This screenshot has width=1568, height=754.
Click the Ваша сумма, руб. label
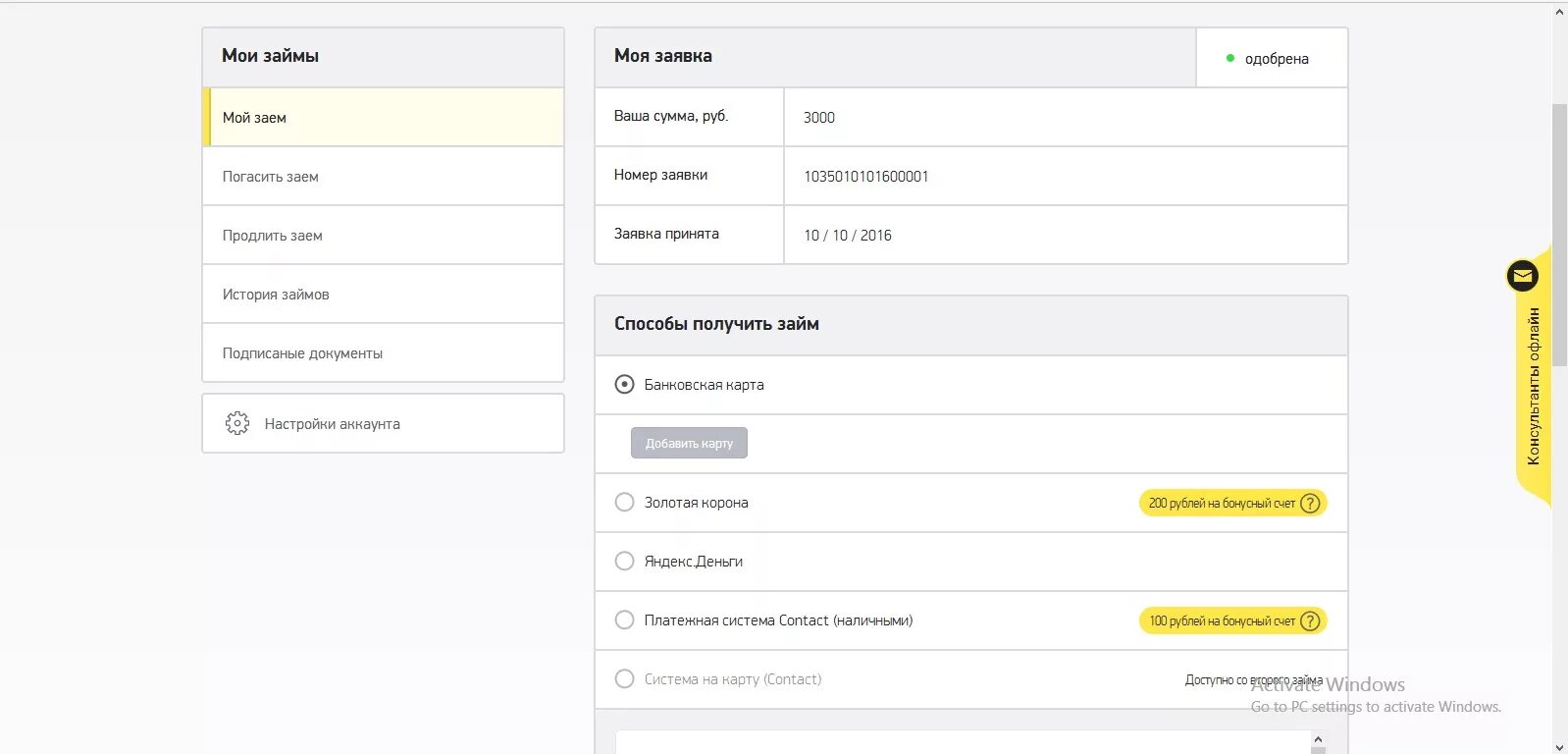point(671,116)
